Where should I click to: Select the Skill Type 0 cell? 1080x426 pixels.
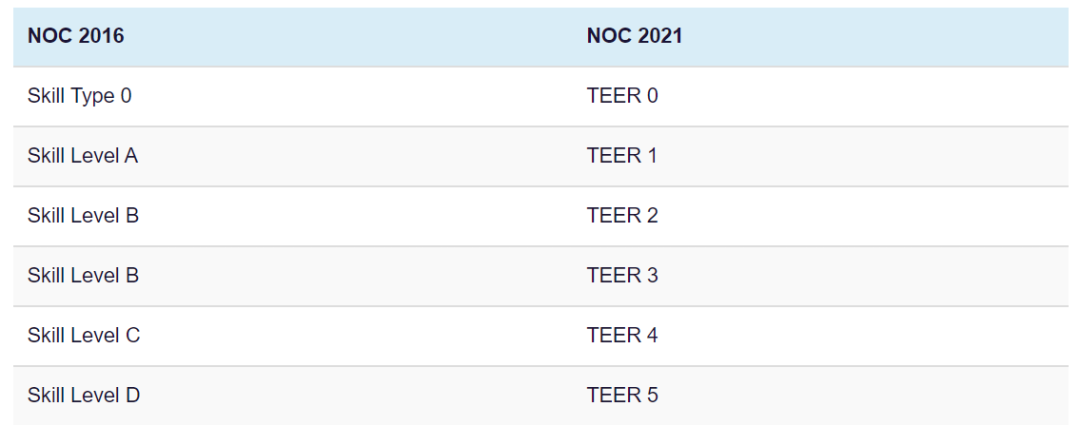tap(293, 97)
